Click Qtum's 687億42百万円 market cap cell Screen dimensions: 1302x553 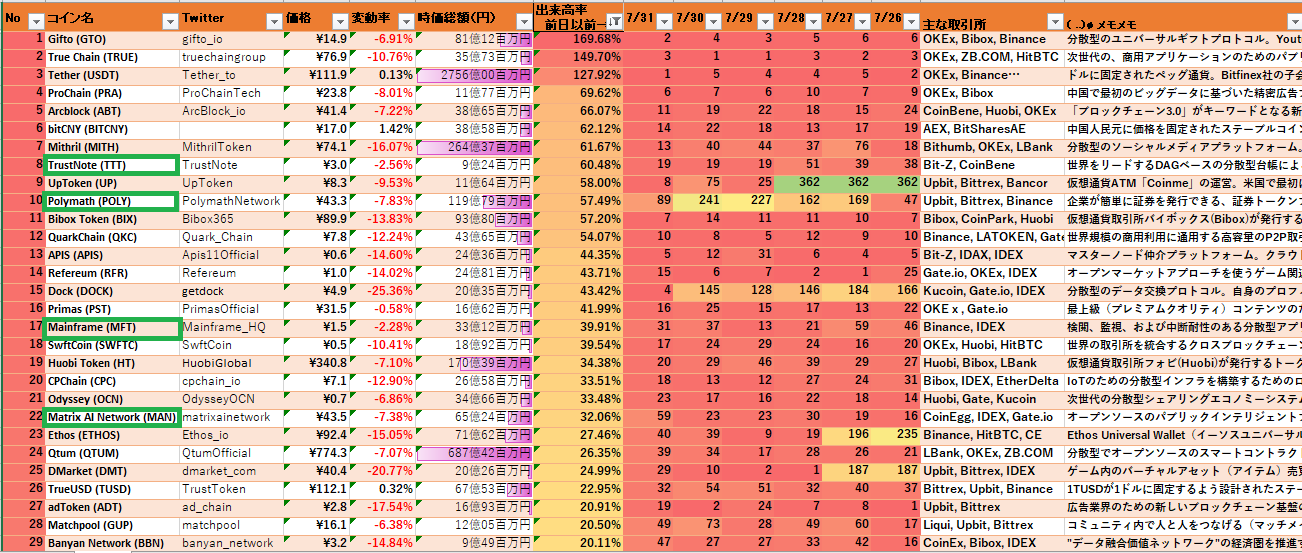(475, 453)
